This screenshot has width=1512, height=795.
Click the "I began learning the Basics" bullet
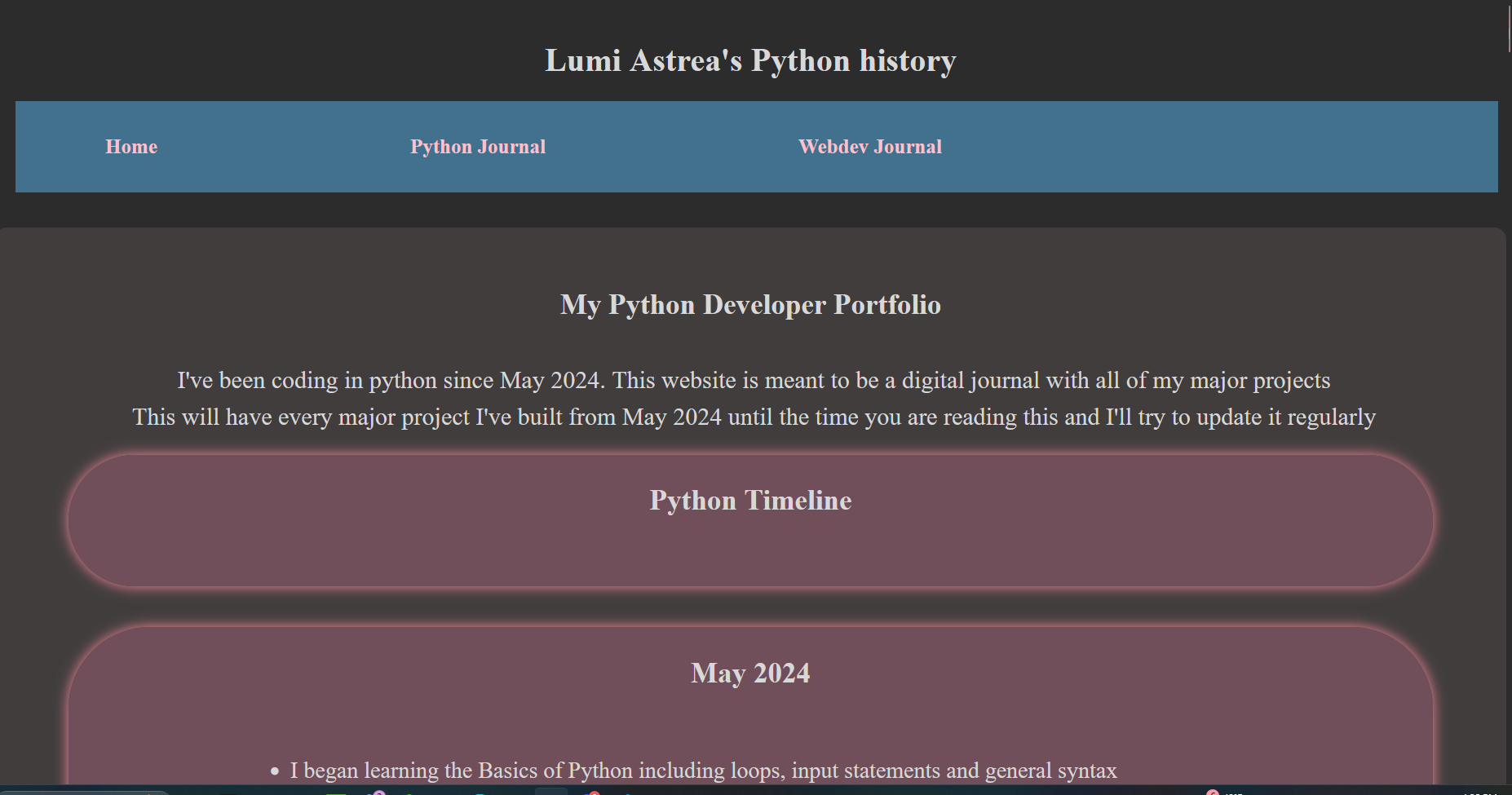tap(703, 771)
